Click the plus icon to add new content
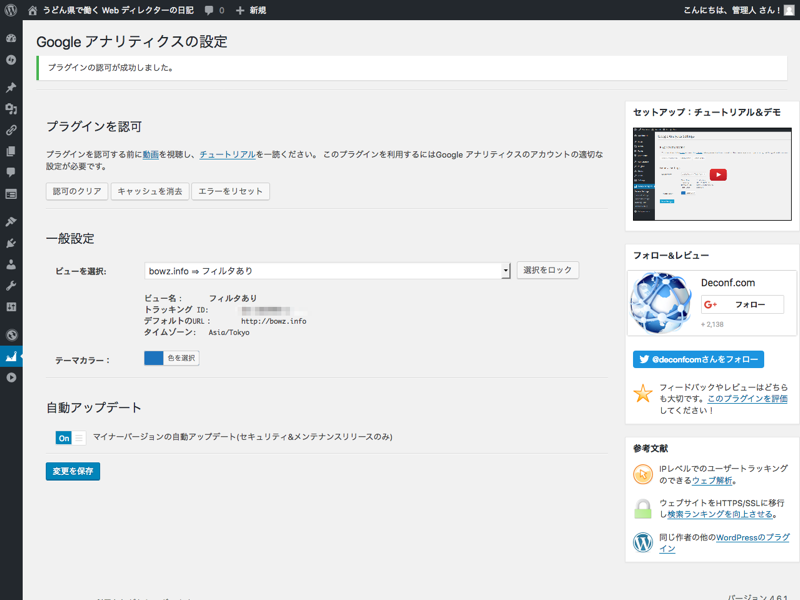The height and width of the screenshot is (600, 800). click(240, 10)
